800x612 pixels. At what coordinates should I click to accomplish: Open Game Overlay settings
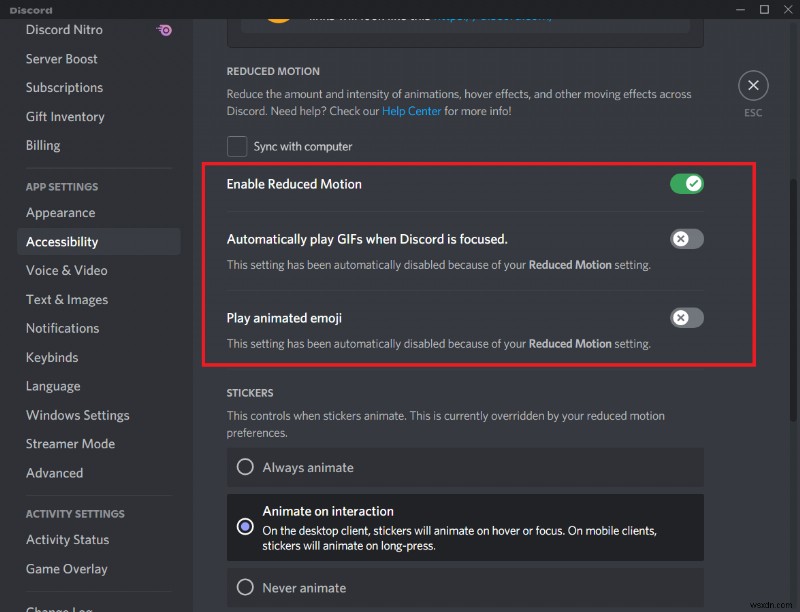click(x=66, y=568)
